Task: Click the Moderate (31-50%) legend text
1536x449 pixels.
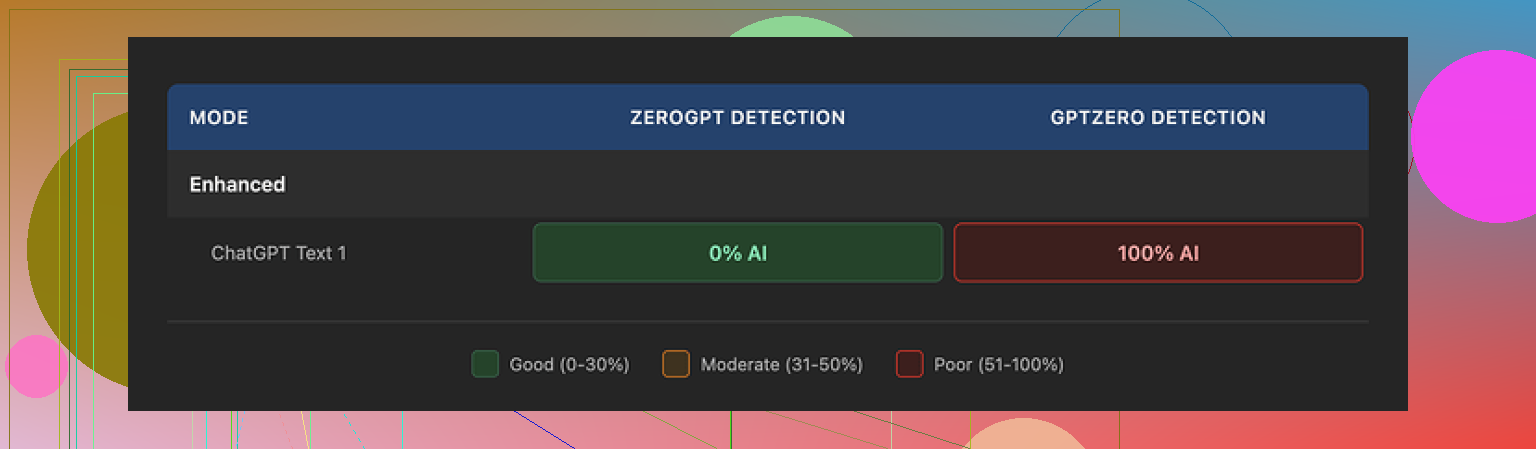Action: click(781, 365)
